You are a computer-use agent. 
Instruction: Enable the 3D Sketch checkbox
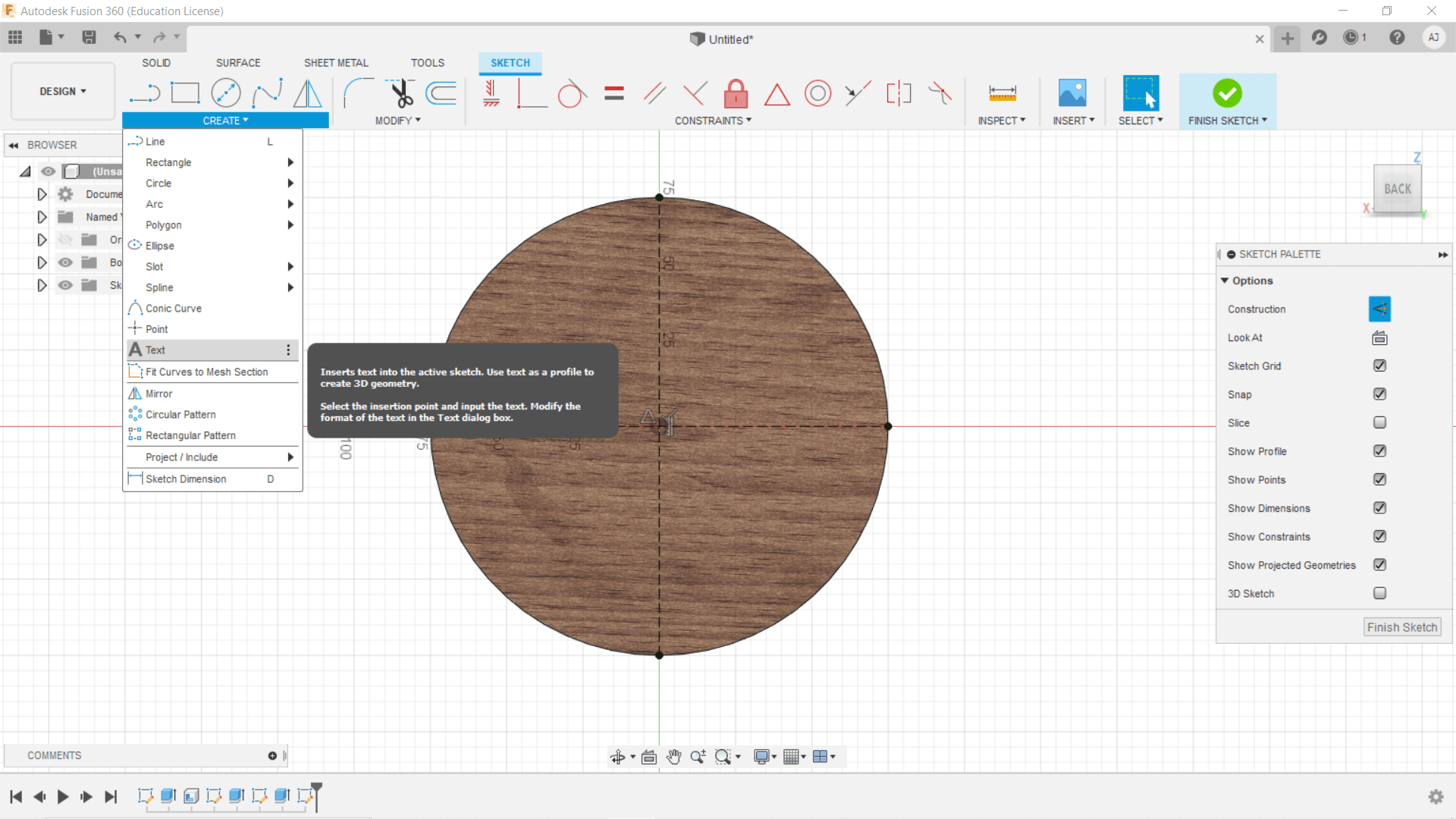(1379, 594)
